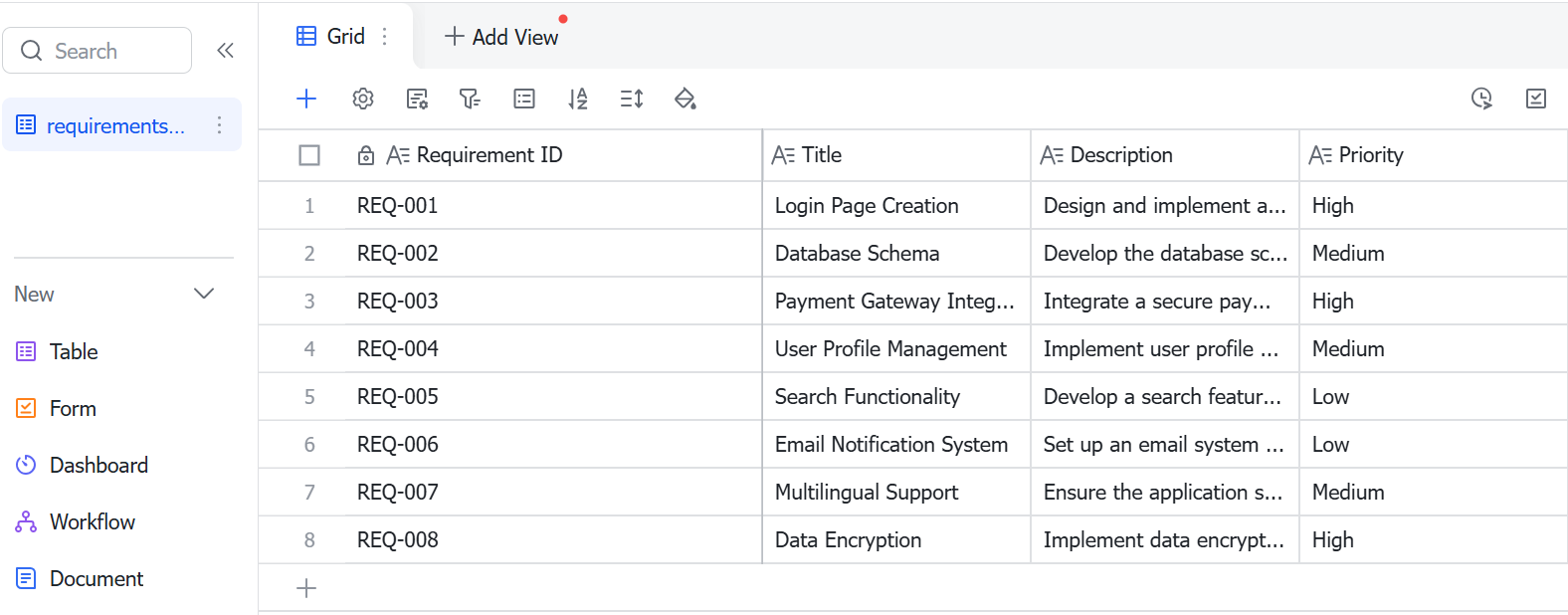This screenshot has height=615, width=1568.
Task: Tick the select-all header checkbox
Action: click(309, 155)
